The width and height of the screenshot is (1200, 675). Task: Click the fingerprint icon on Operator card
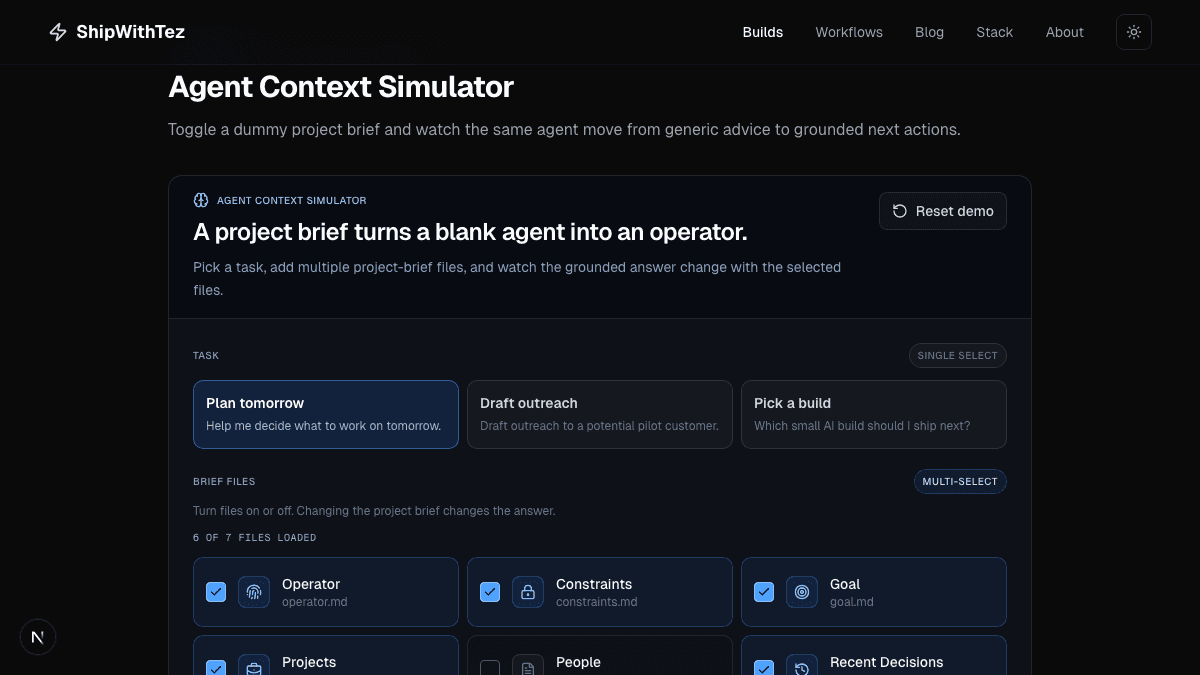[254, 592]
